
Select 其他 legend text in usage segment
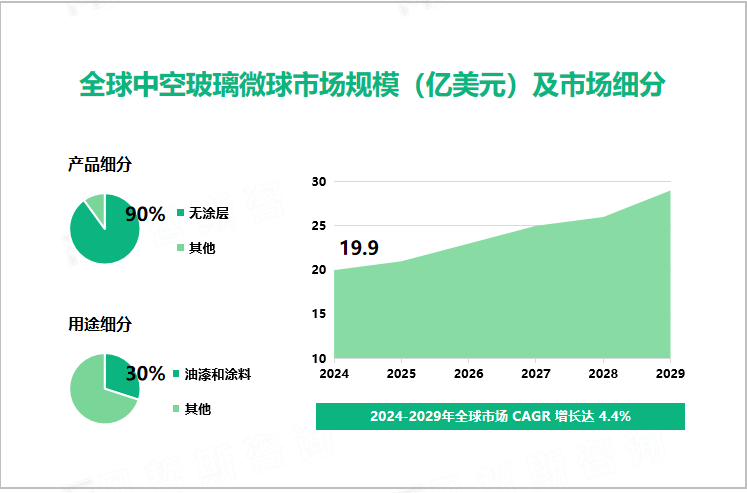click(198, 409)
